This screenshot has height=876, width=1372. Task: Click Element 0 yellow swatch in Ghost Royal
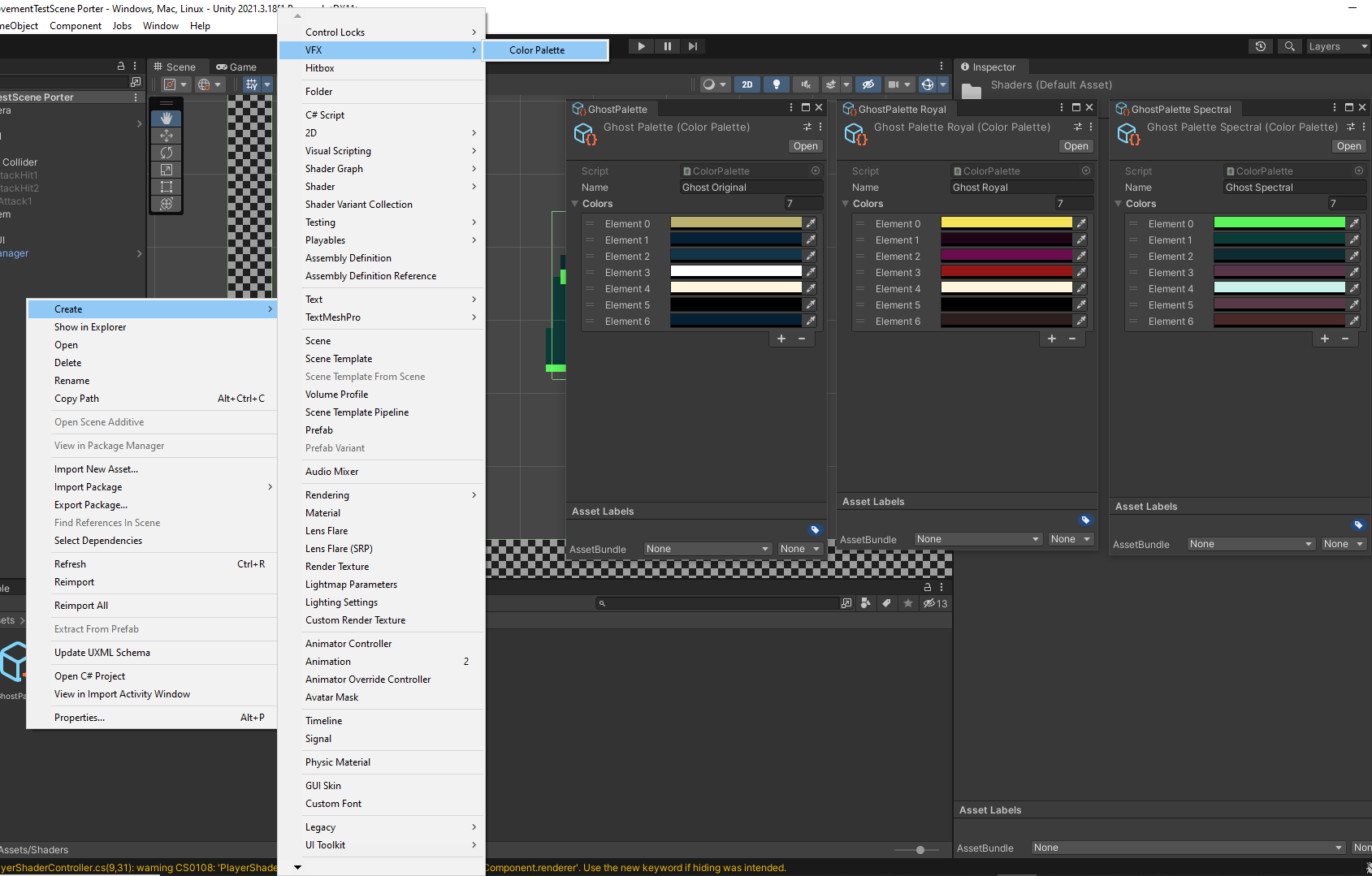tap(1006, 223)
